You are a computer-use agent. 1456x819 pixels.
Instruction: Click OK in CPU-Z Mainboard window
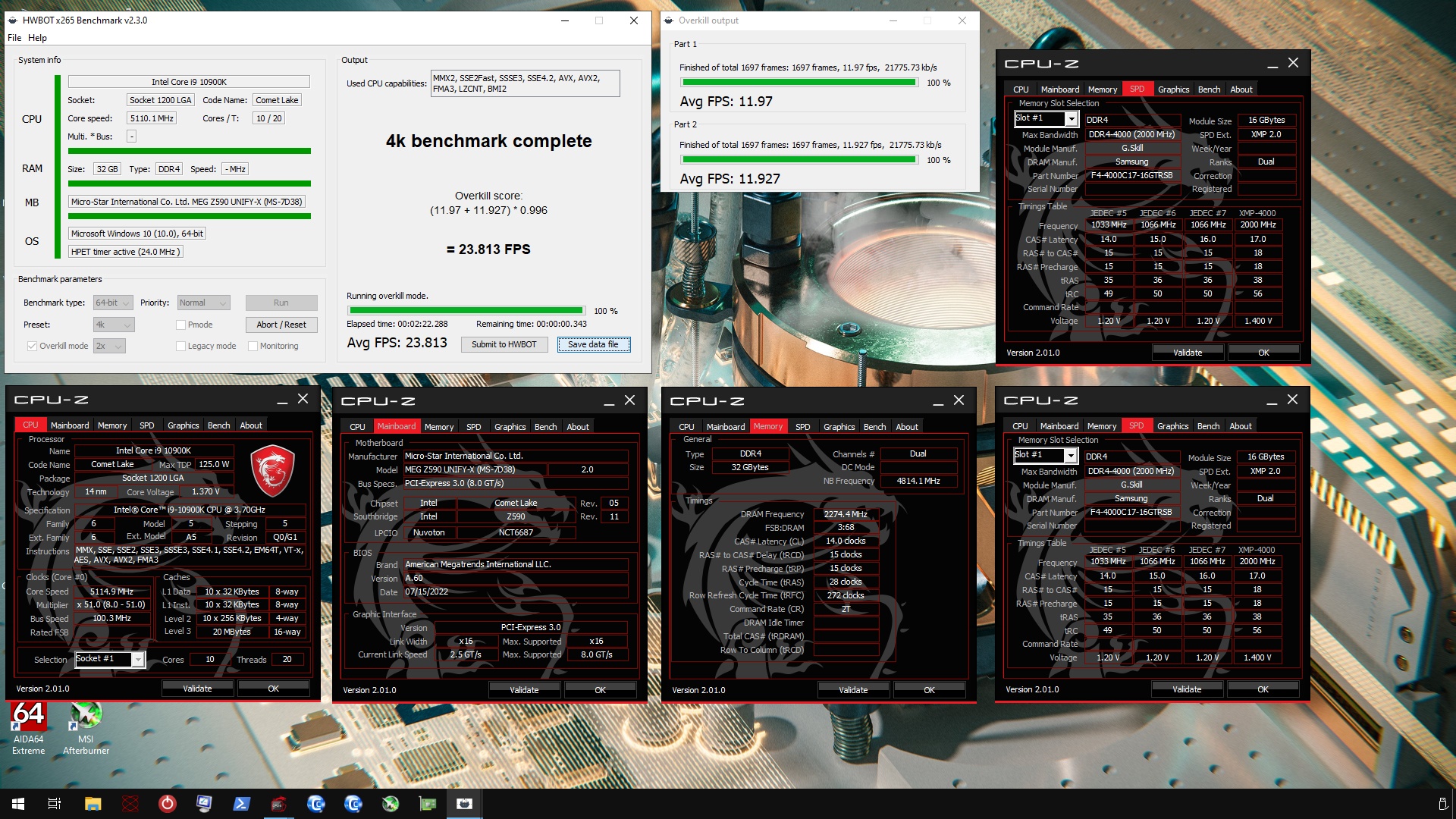pos(600,690)
